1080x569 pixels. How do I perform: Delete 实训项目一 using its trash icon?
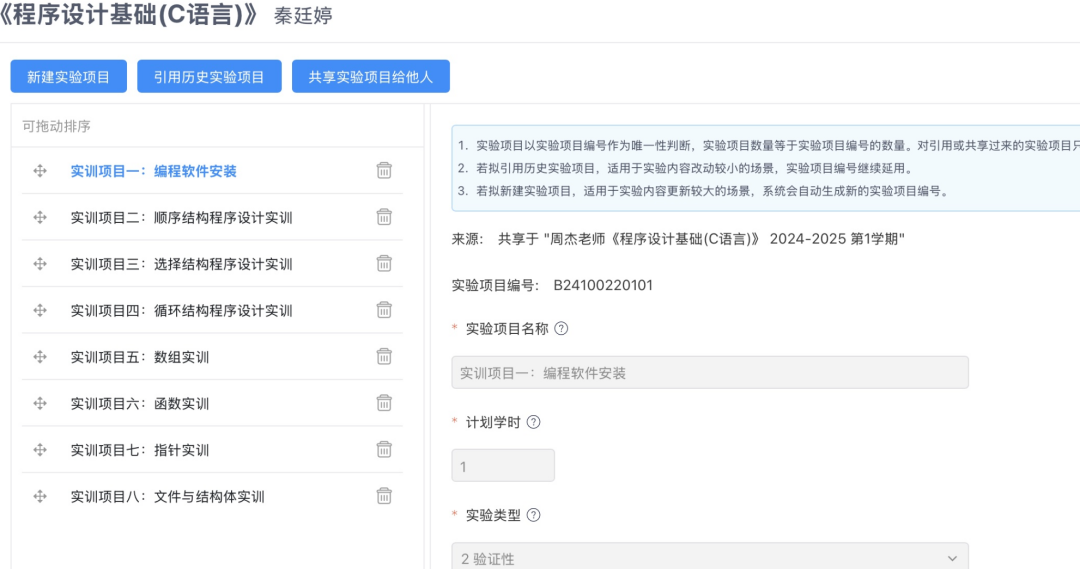point(384,170)
